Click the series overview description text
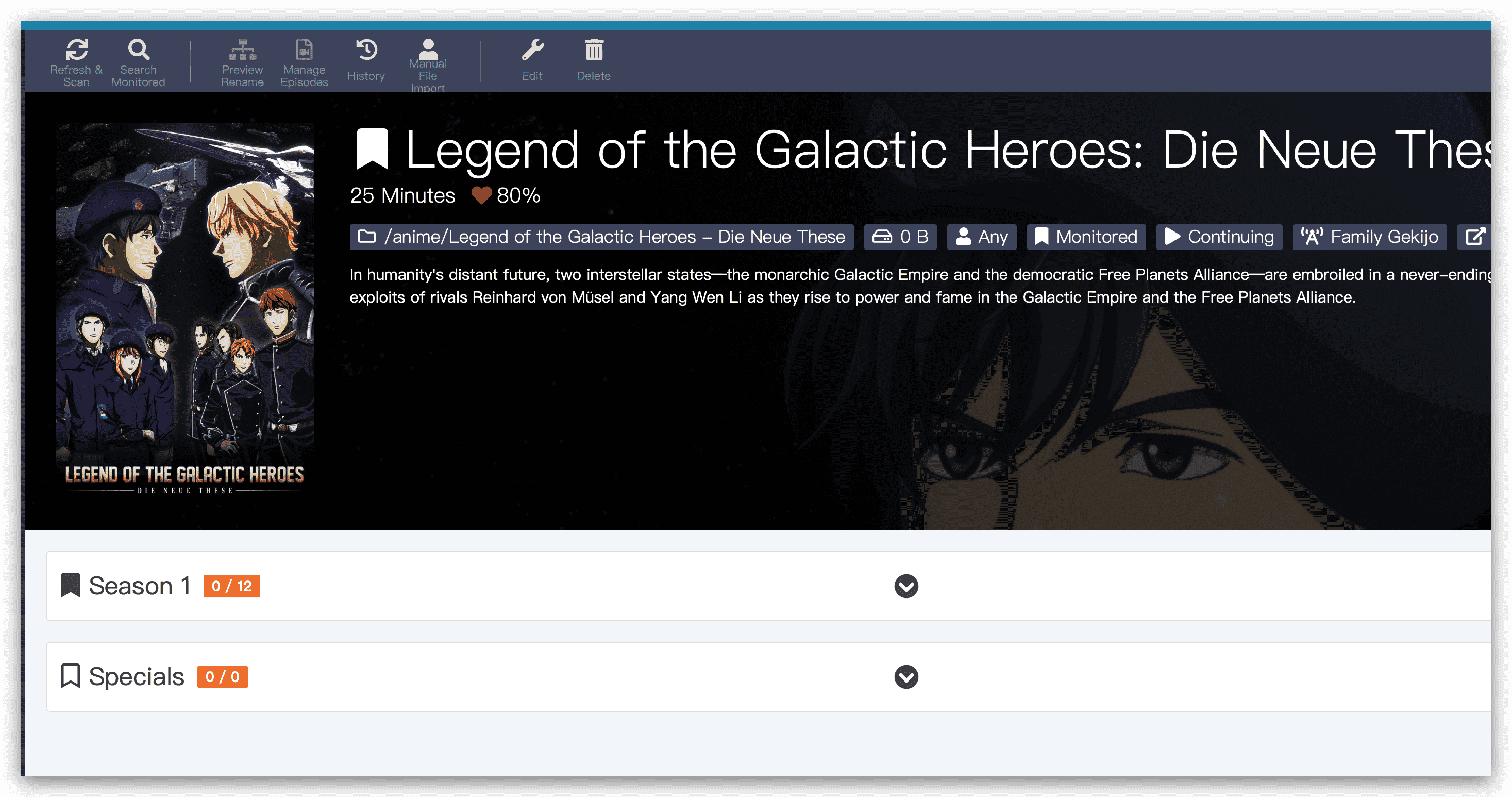The height and width of the screenshot is (797, 1512). coord(920,286)
